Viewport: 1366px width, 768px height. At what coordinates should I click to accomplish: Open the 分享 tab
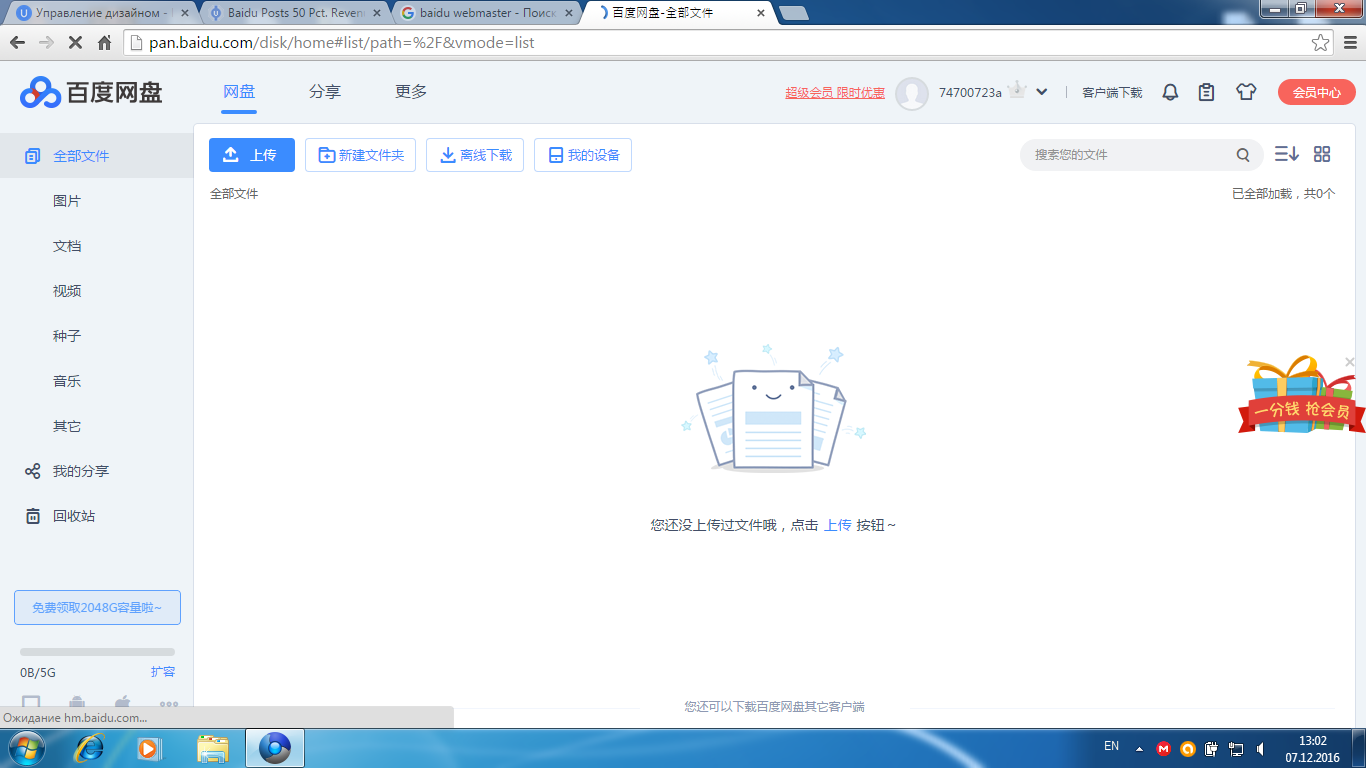325,91
